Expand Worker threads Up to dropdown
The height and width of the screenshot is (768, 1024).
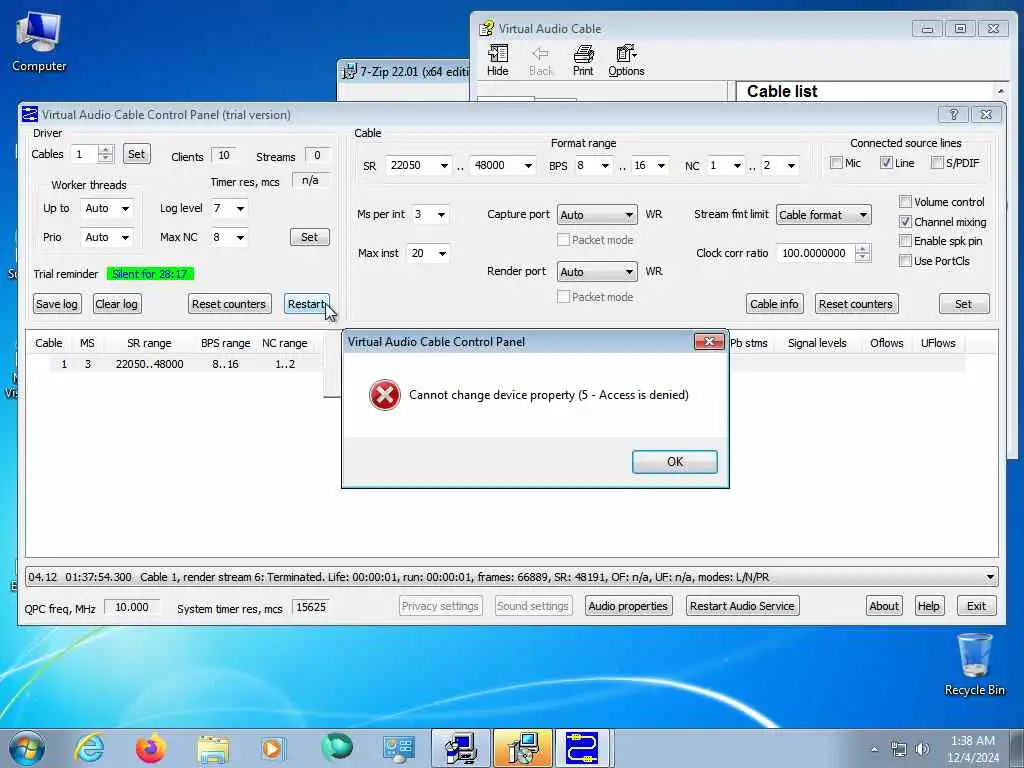click(125, 208)
